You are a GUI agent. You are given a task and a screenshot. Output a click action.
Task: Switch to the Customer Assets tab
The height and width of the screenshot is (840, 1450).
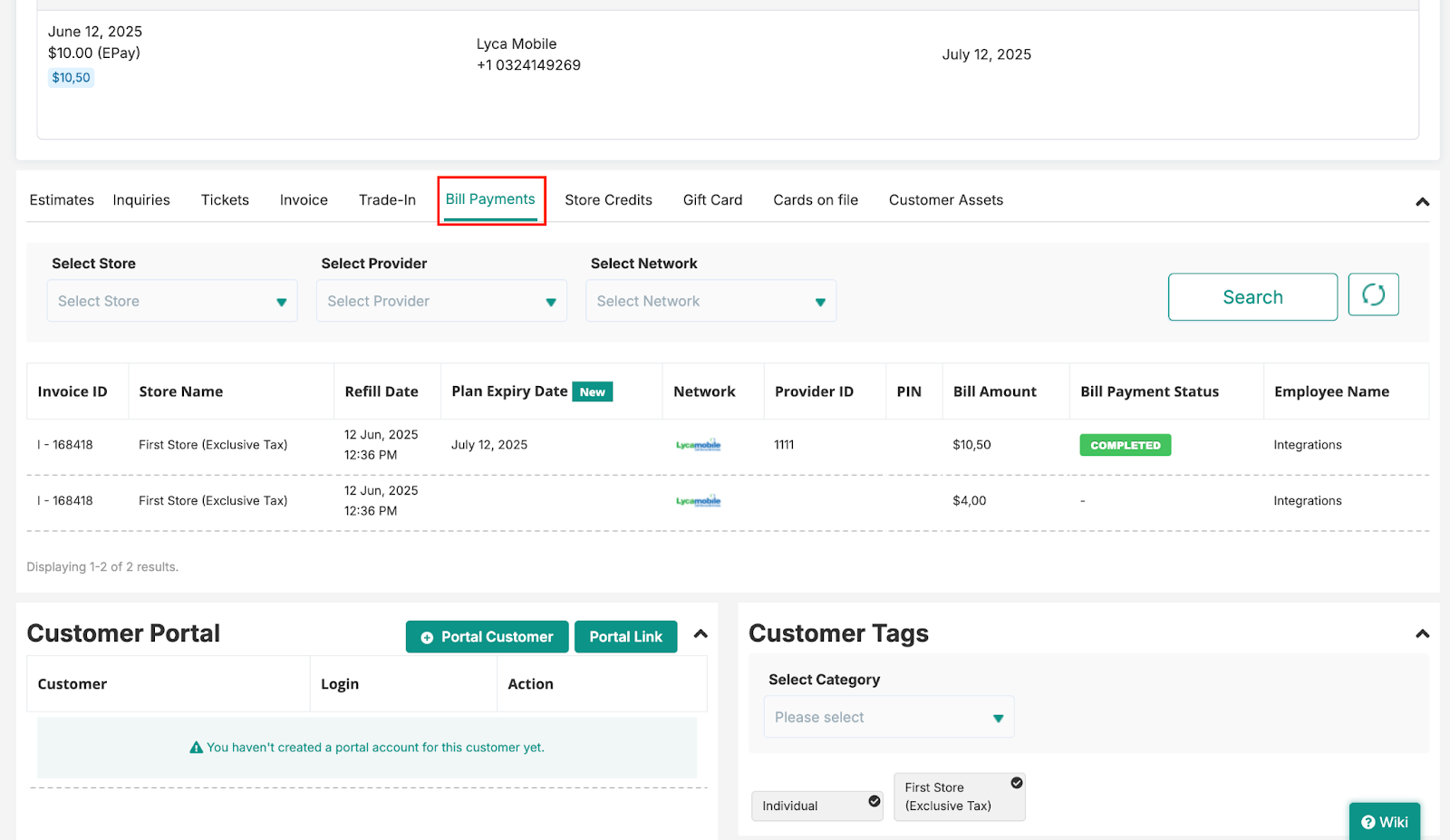(x=946, y=200)
